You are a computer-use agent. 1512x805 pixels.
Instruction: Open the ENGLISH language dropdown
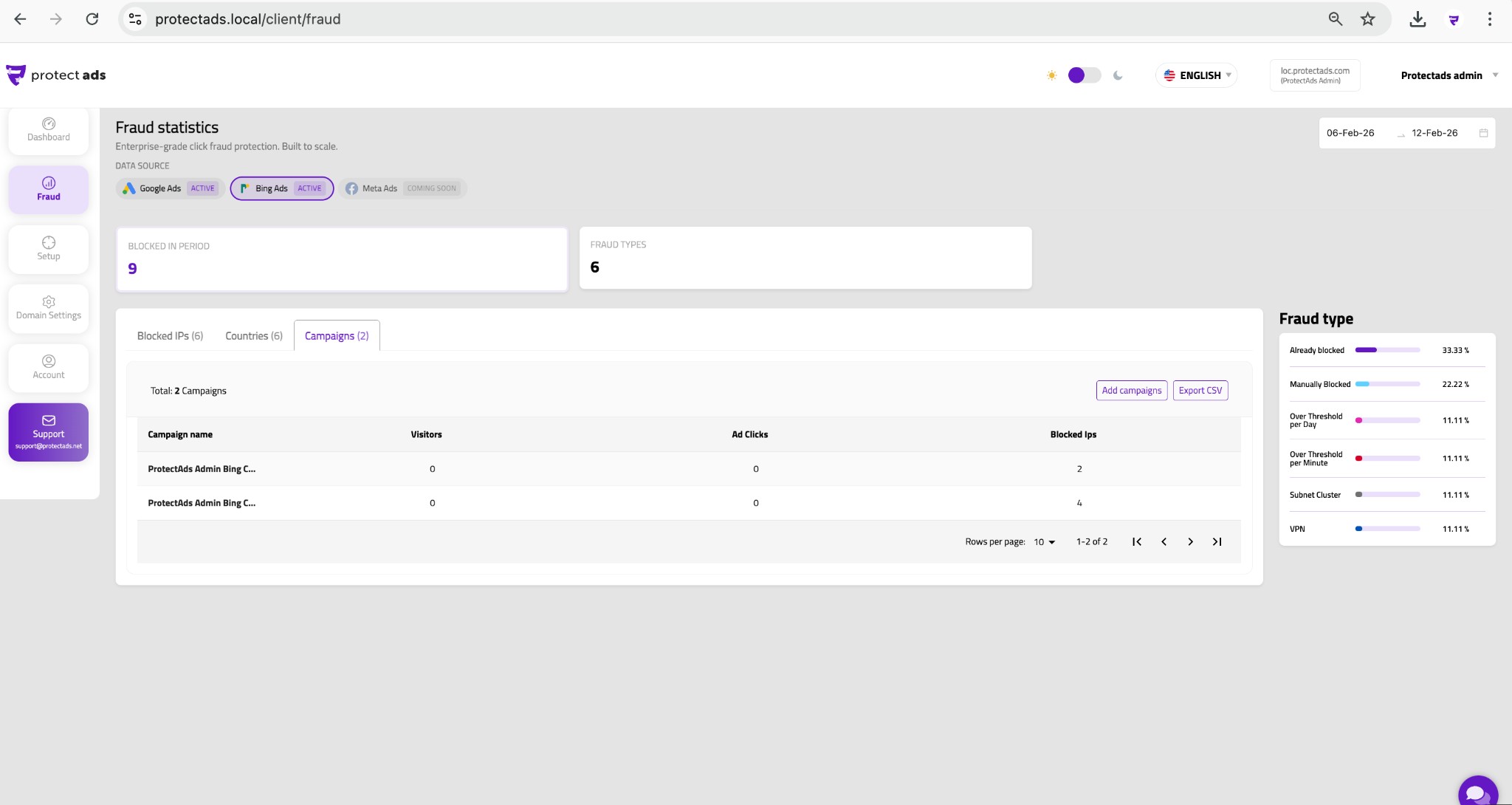click(x=1197, y=75)
